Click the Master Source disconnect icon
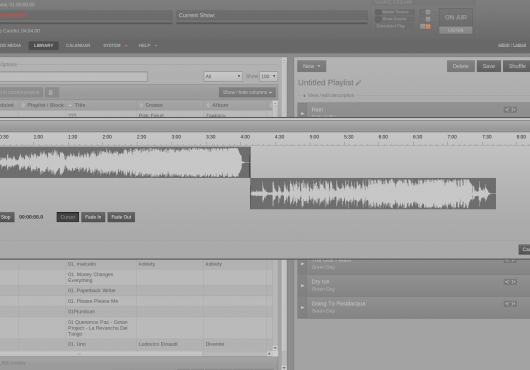The height and width of the screenshot is (370, 530). (x=378, y=12)
